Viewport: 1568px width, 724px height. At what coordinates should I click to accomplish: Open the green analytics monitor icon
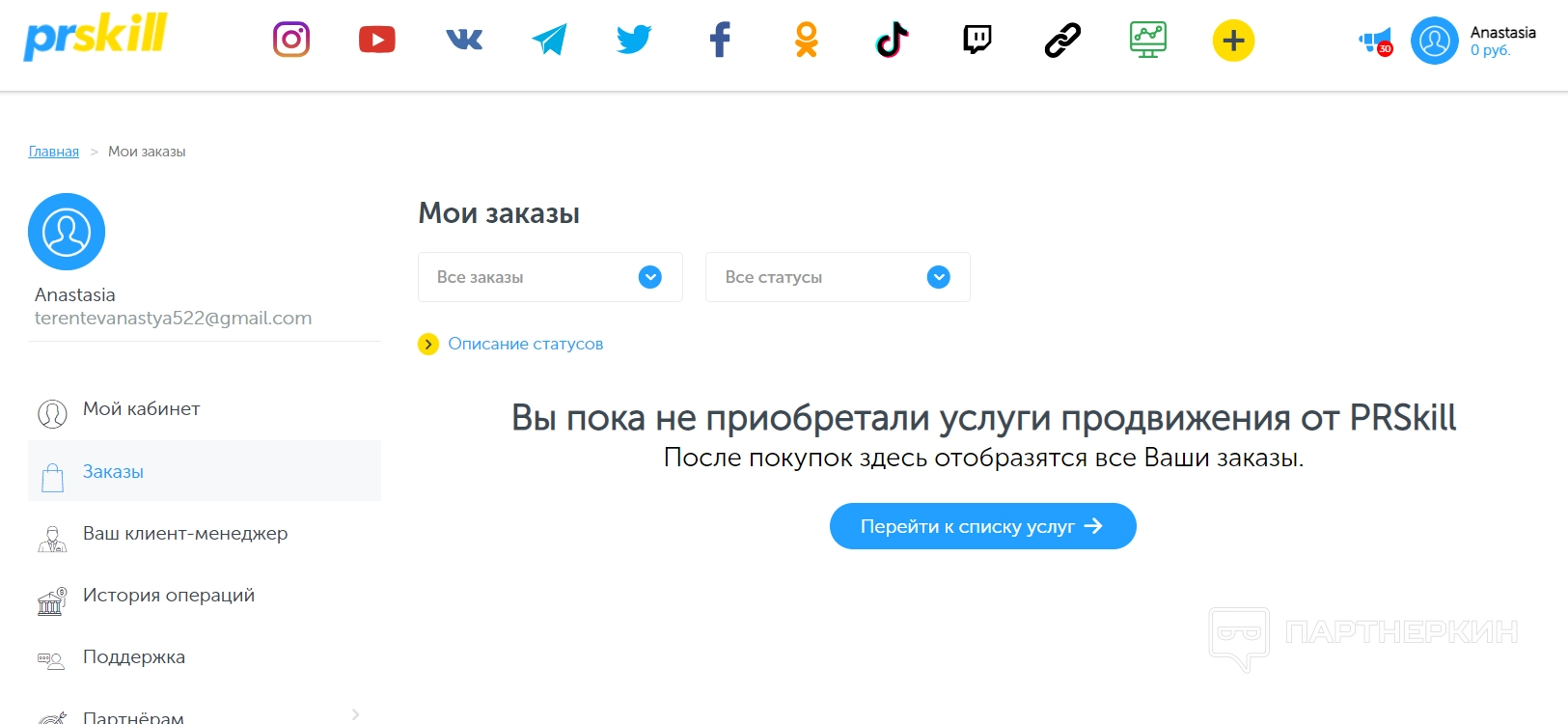pyautogui.click(x=1148, y=40)
